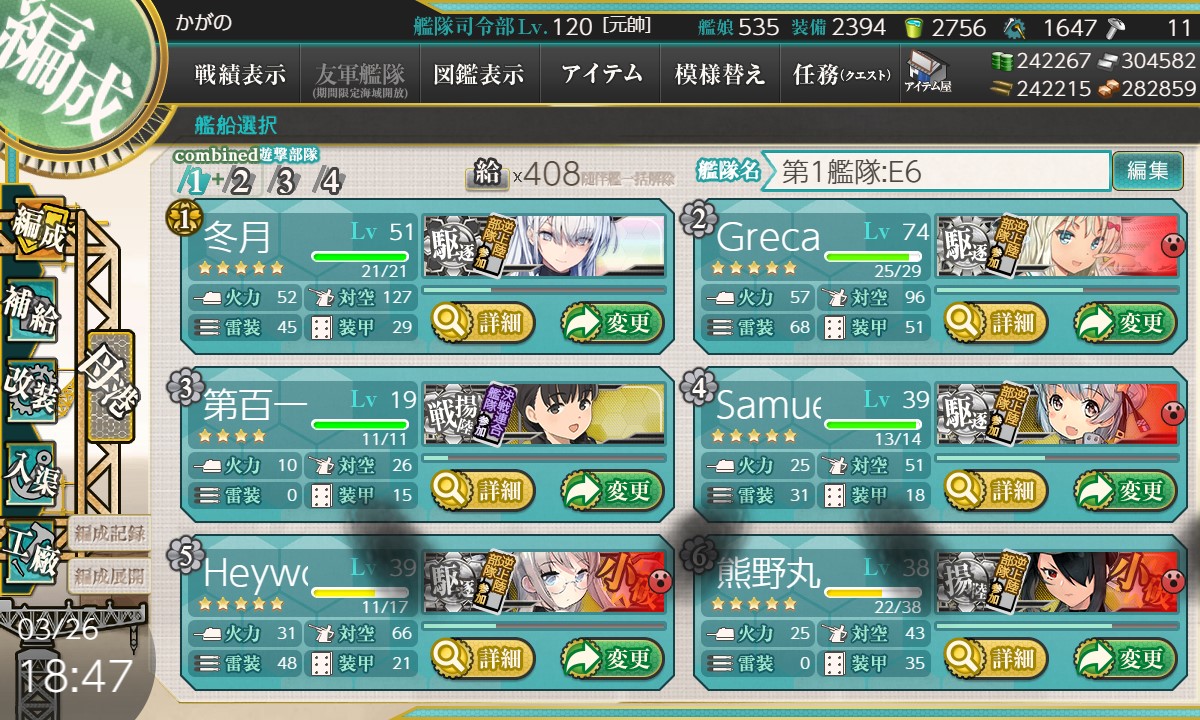Open the 戦績表示 menu

(240, 74)
